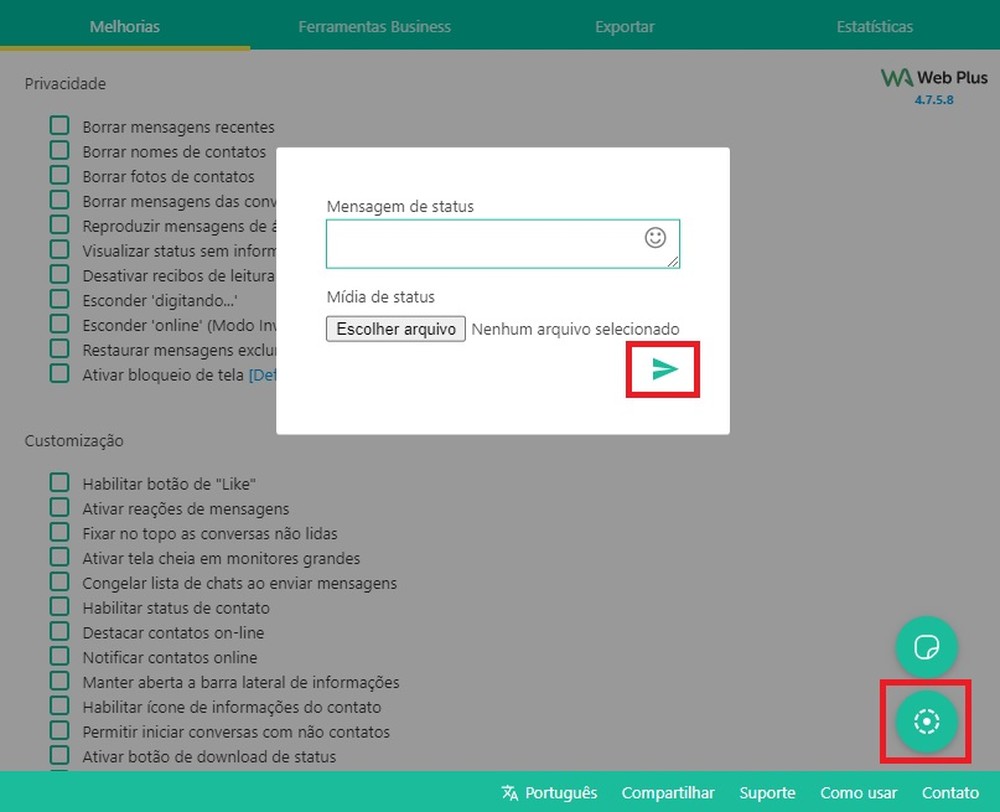Open the Estatísticas tab
The image size is (1000, 812).
click(x=875, y=27)
